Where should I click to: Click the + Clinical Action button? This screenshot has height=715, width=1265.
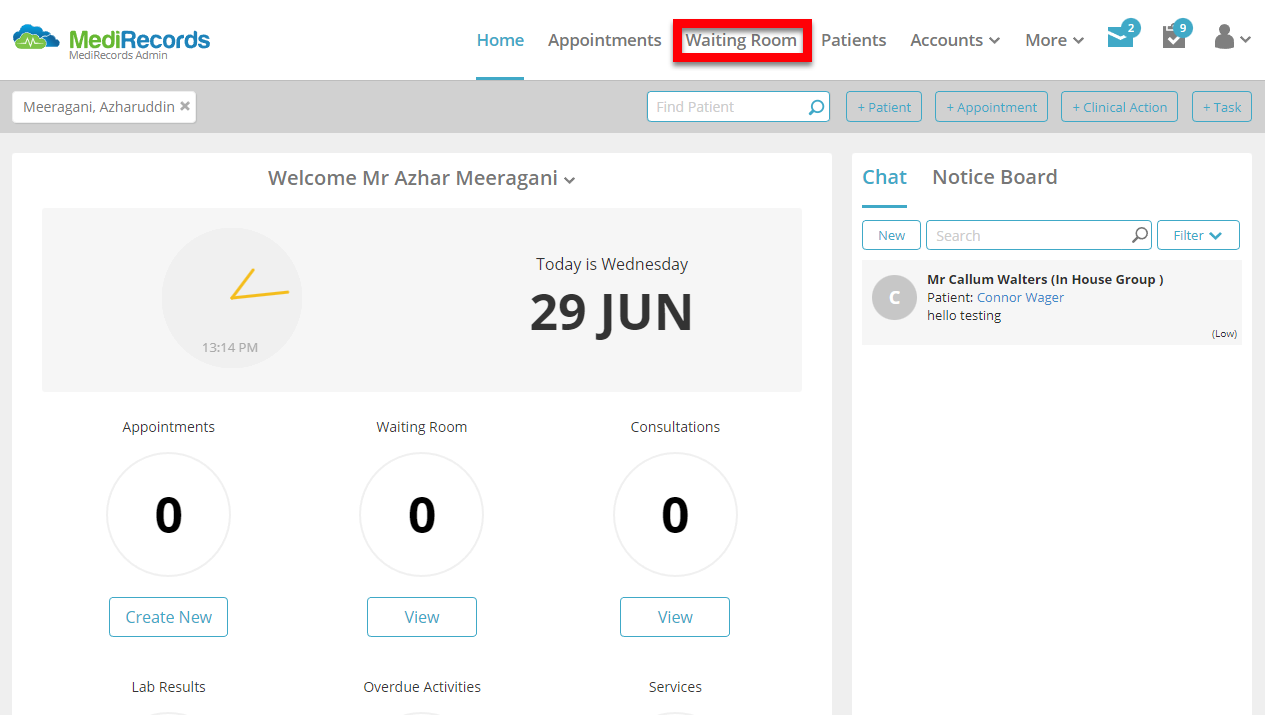1120,107
